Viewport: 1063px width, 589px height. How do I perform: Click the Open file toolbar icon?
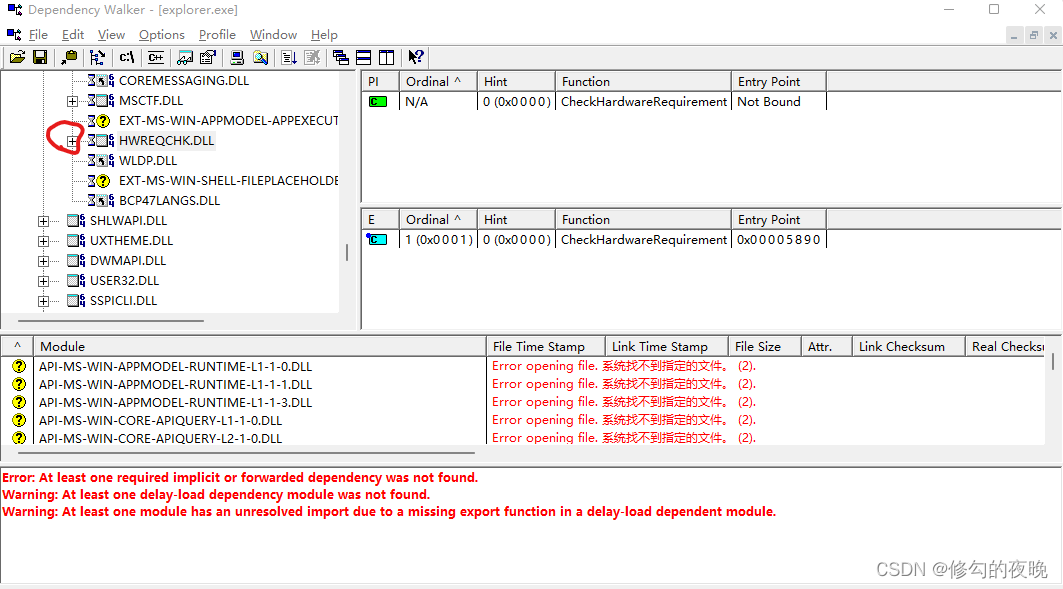coord(18,58)
